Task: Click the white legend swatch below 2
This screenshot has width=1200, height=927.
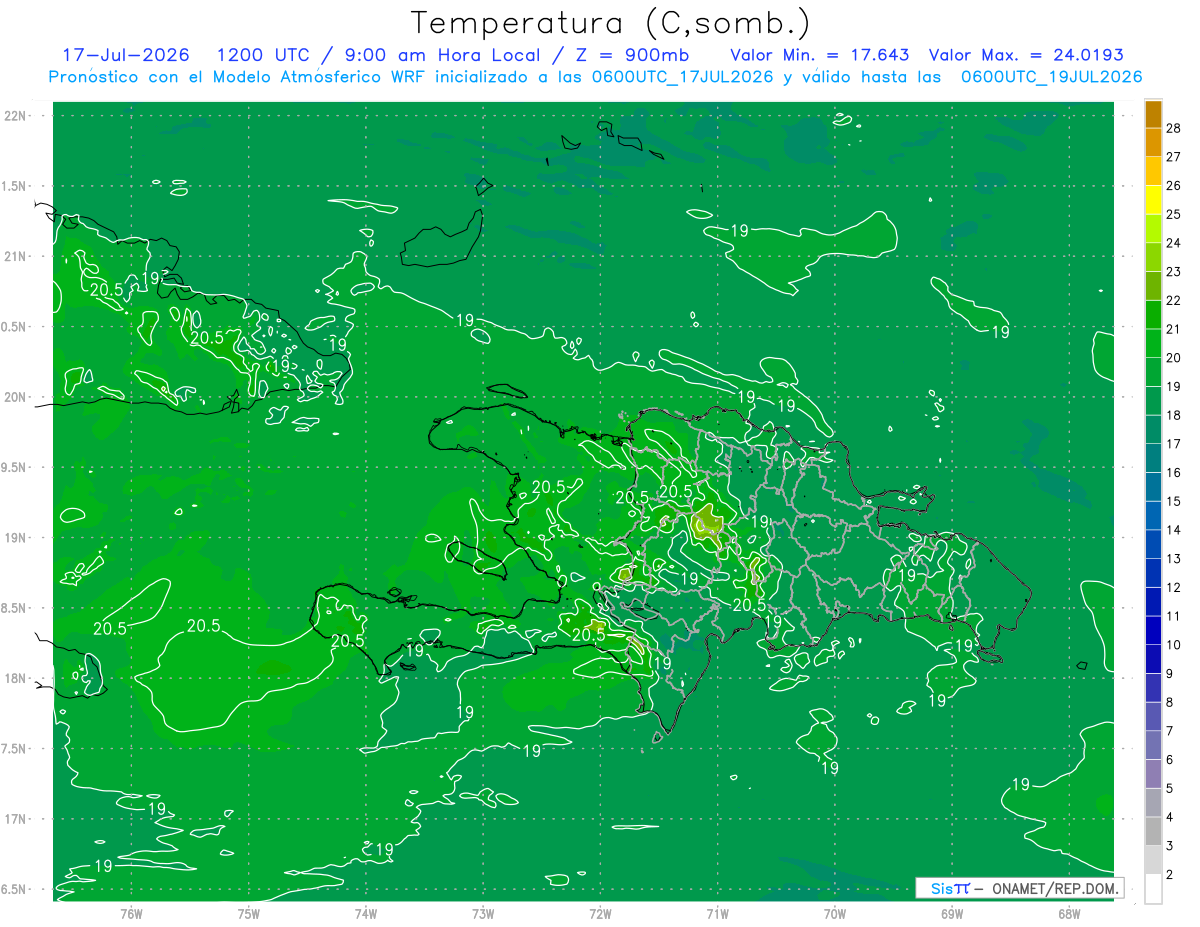Action: (x=1153, y=889)
